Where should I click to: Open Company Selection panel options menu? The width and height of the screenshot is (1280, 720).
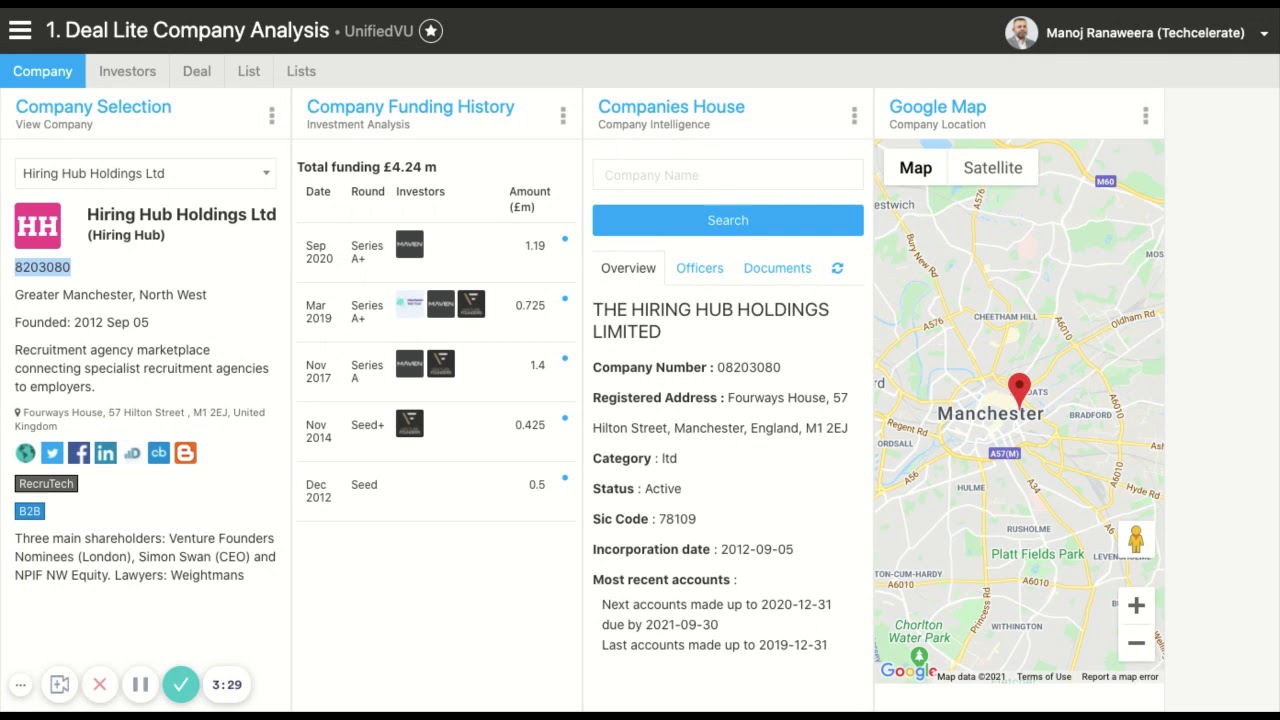(271, 116)
